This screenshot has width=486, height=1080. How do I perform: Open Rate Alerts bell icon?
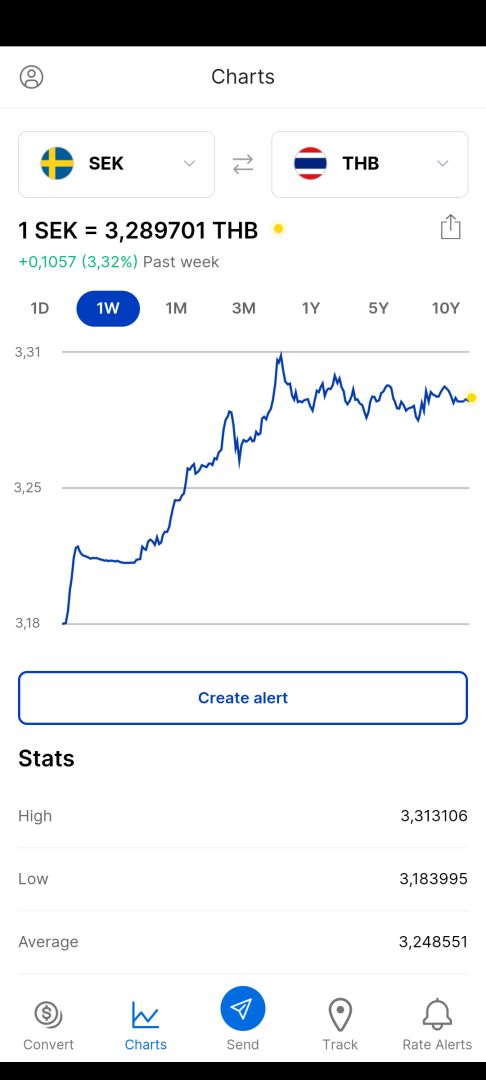click(437, 1014)
